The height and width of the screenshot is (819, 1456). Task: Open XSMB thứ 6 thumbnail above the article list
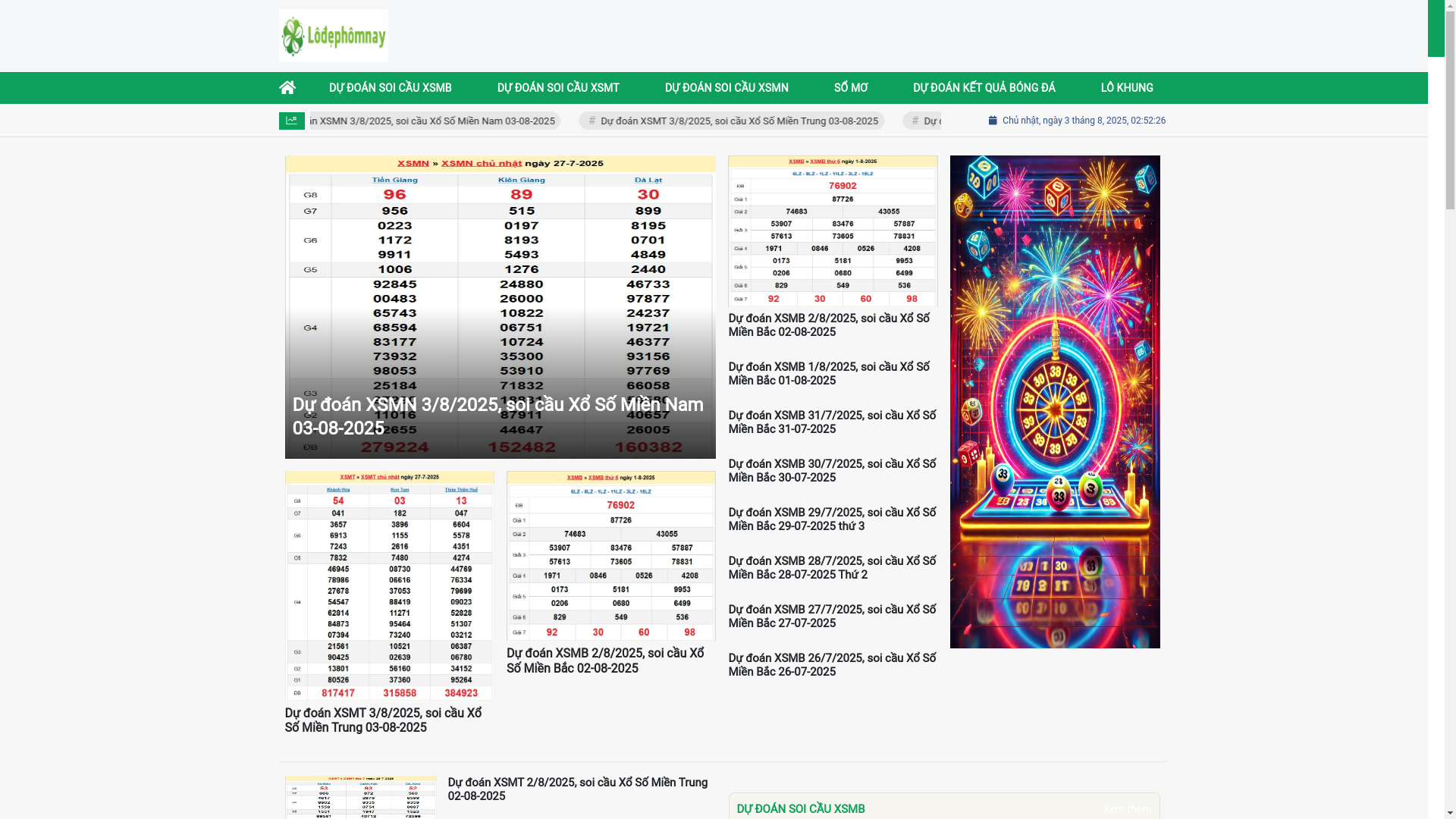tap(833, 231)
